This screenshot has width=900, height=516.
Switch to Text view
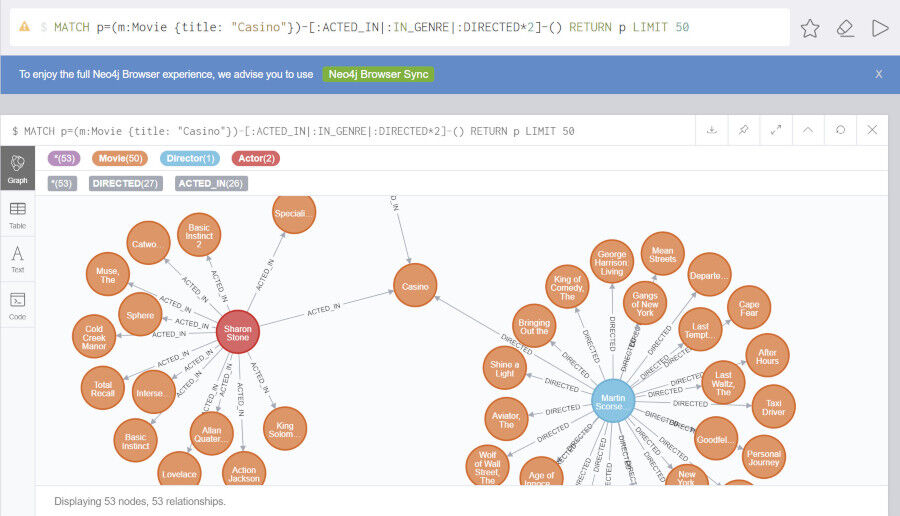[x=17, y=259]
